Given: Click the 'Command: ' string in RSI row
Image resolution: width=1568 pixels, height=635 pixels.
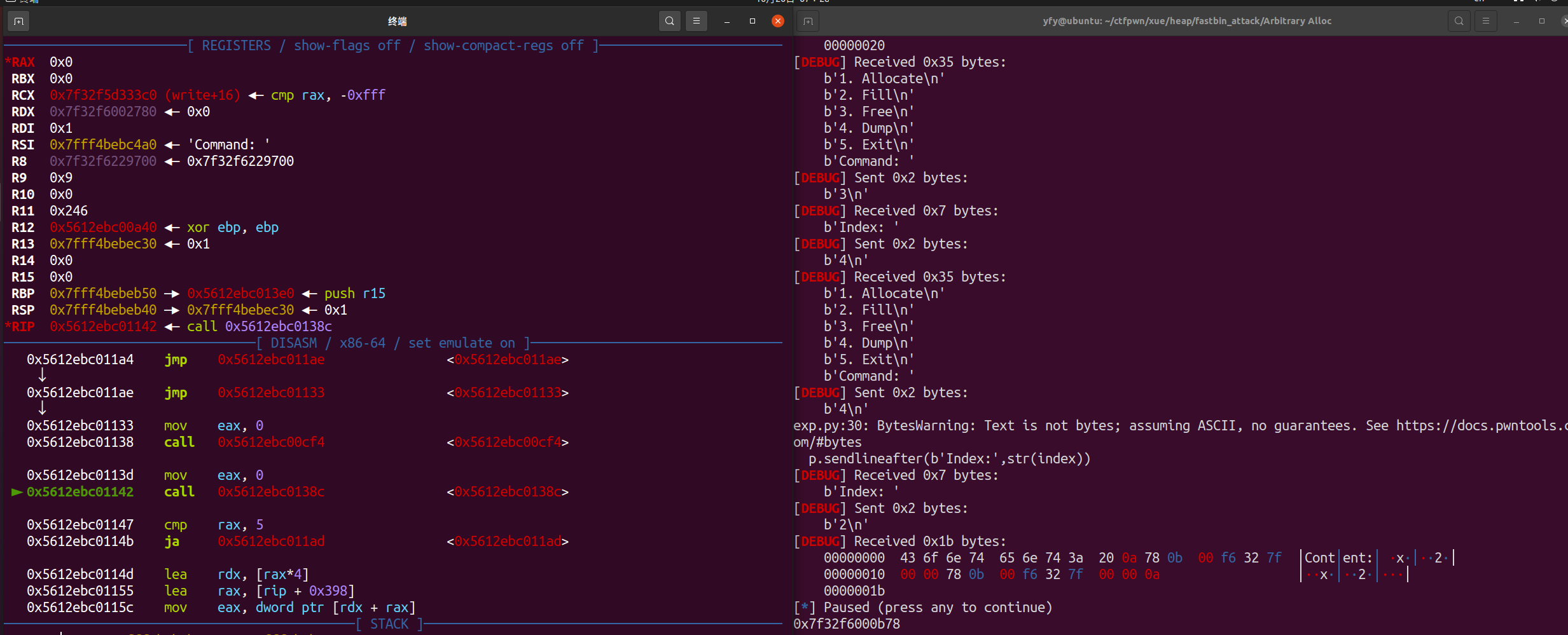Looking at the screenshot, I should click(229, 145).
